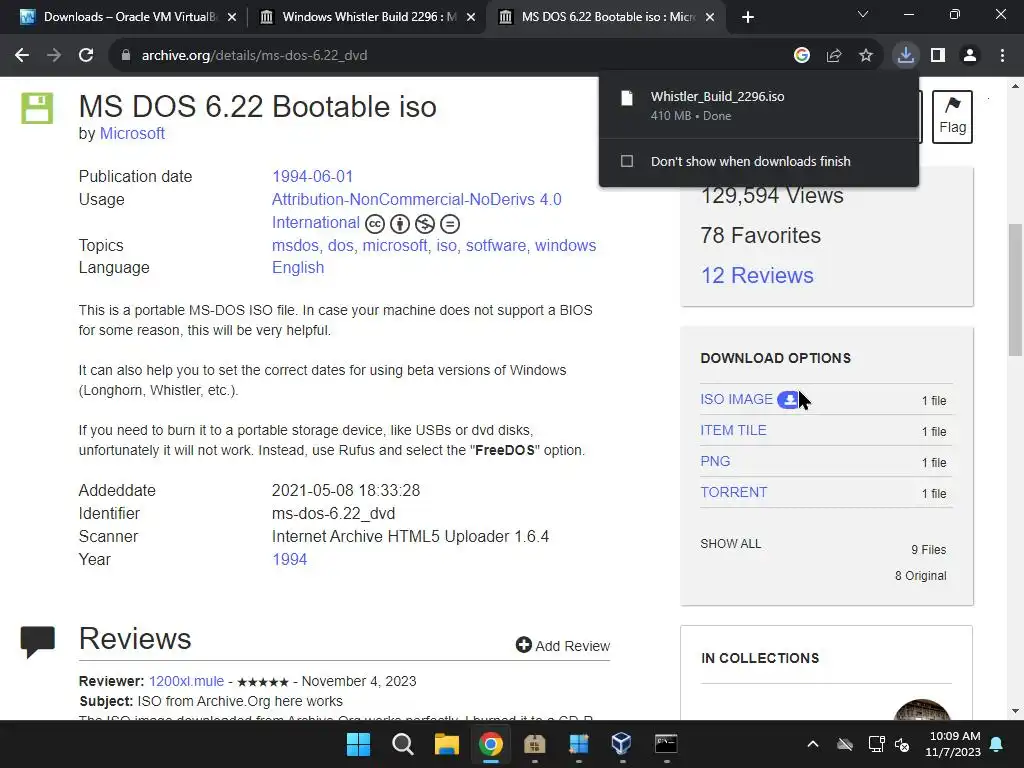This screenshot has width=1024, height=768.
Task: Show all download files
Action: [x=731, y=543]
